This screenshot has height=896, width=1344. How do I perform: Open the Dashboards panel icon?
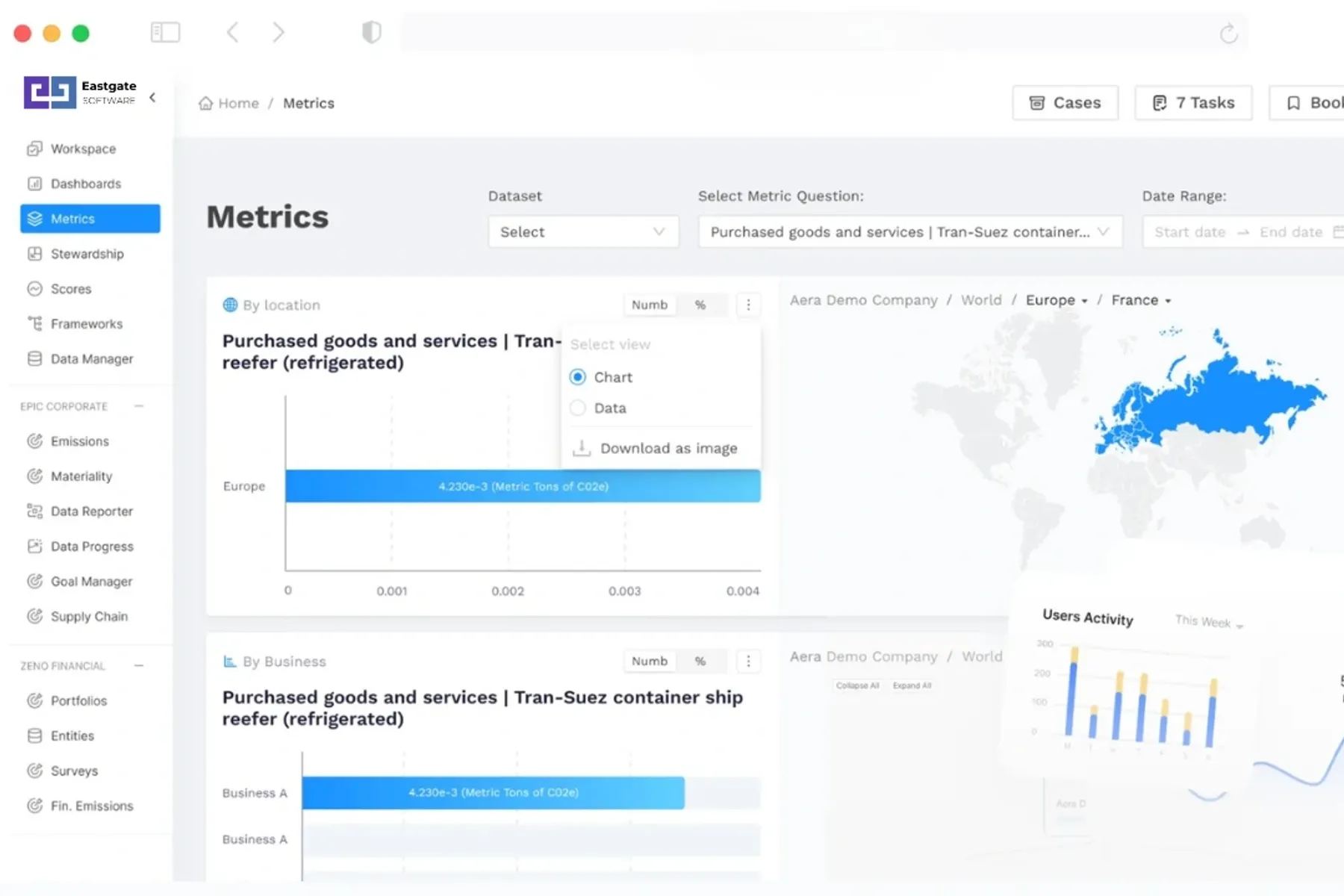[34, 184]
